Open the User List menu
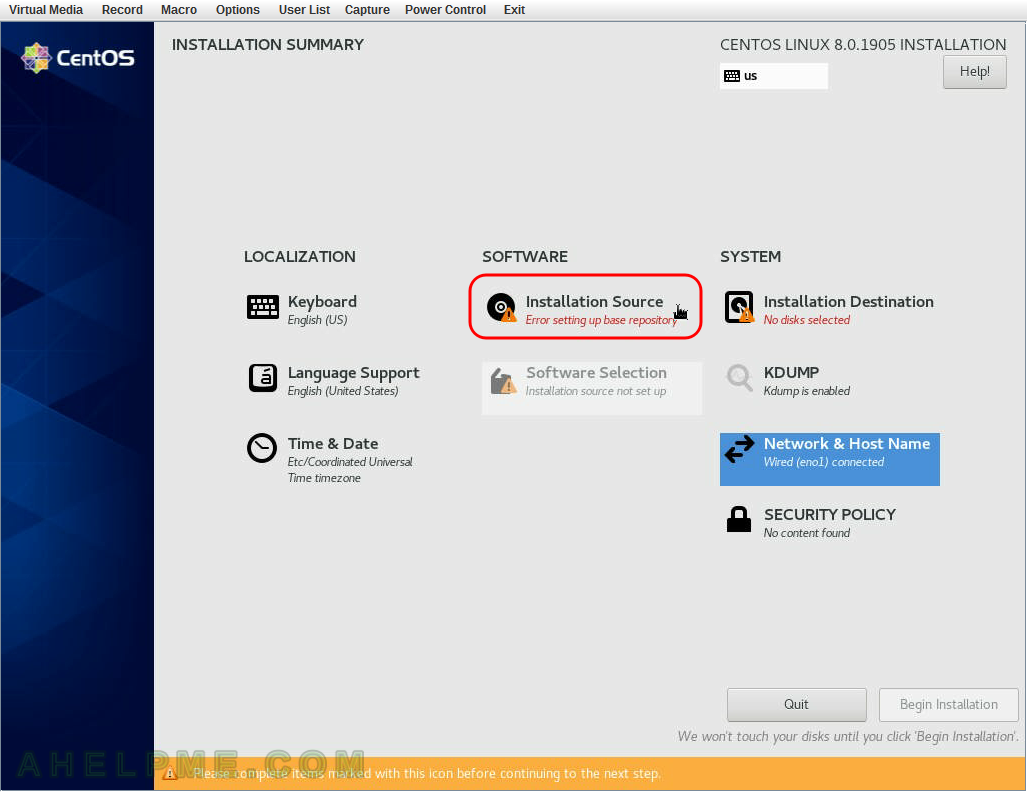 tap(304, 10)
